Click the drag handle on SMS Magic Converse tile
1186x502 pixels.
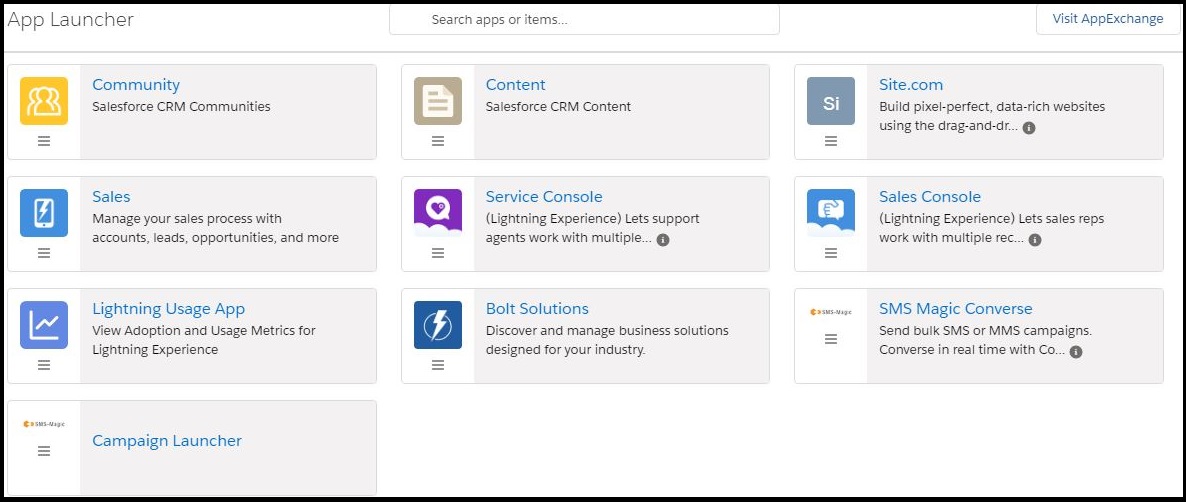831,339
